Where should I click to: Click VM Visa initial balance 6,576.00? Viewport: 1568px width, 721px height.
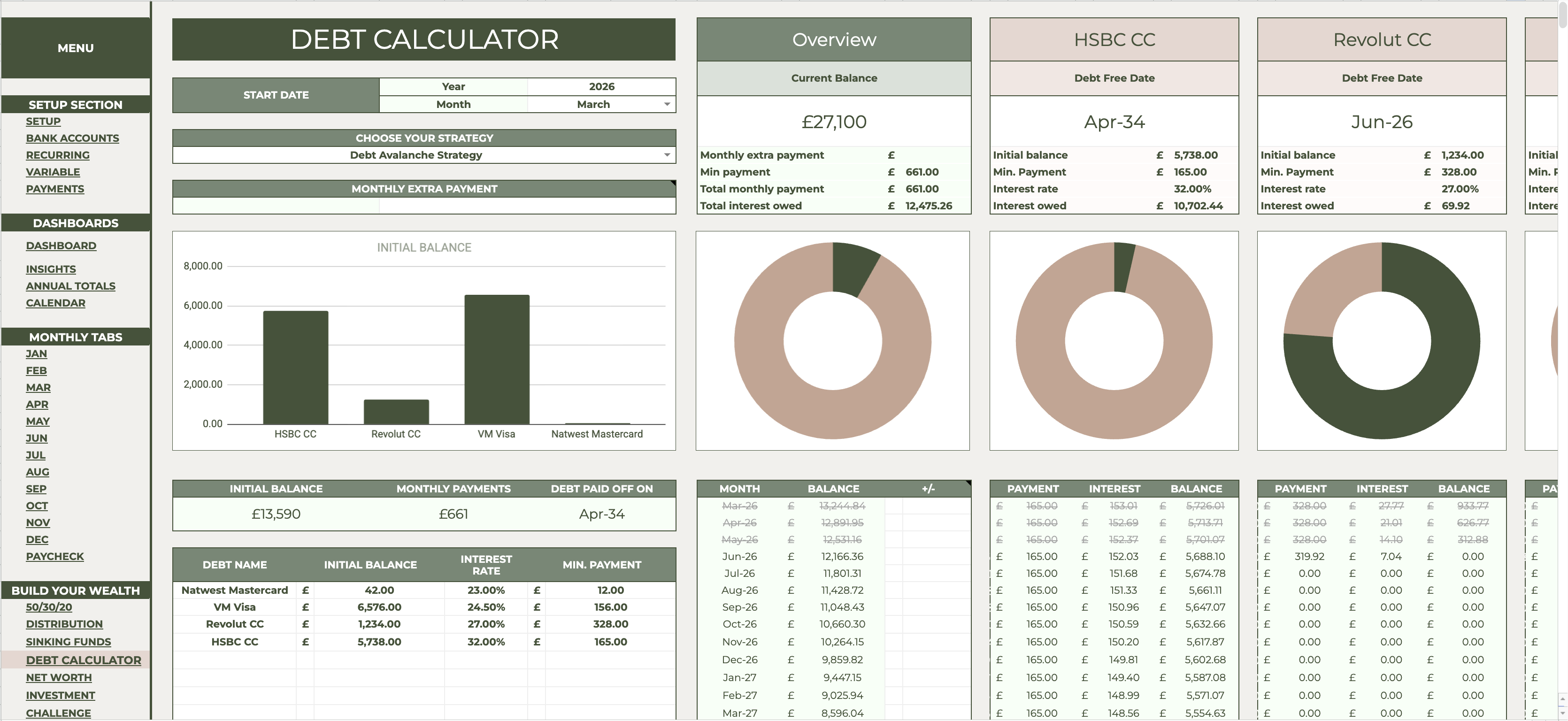pos(378,607)
